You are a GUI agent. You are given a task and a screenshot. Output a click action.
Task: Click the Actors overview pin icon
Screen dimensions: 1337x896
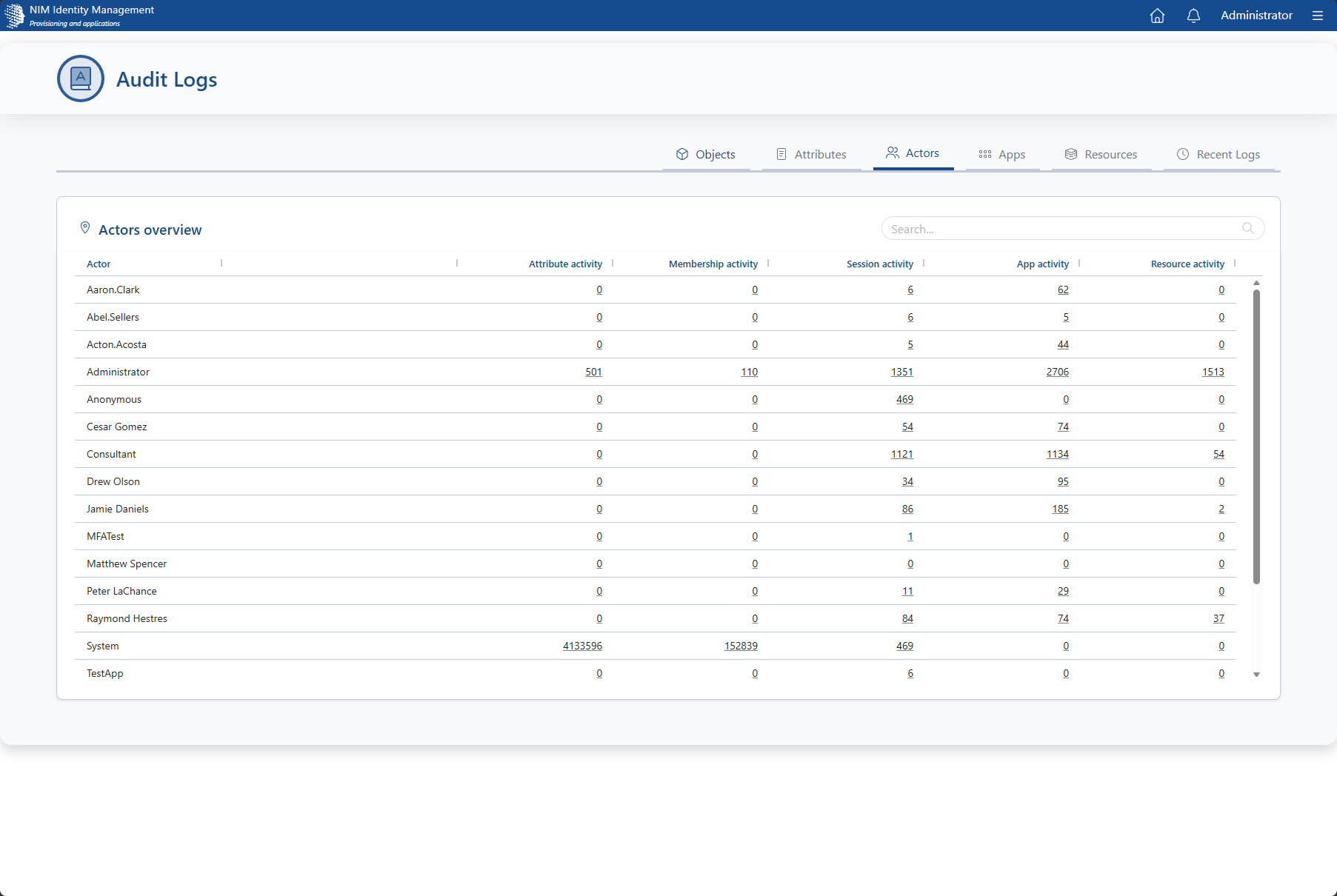pos(85,228)
